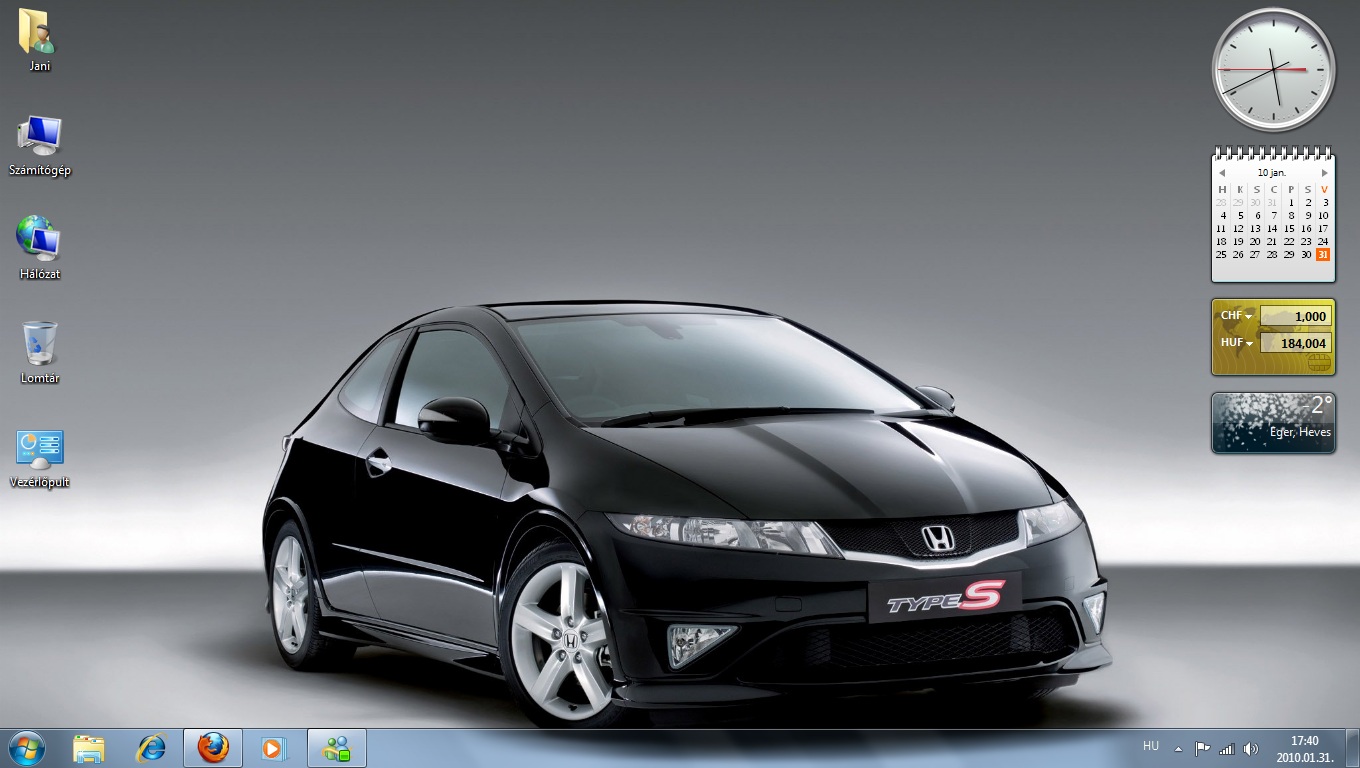This screenshot has width=1360, height=768.
Task: Click the Show desktop strip at taskbar end
Action: tap(1352, 748)
